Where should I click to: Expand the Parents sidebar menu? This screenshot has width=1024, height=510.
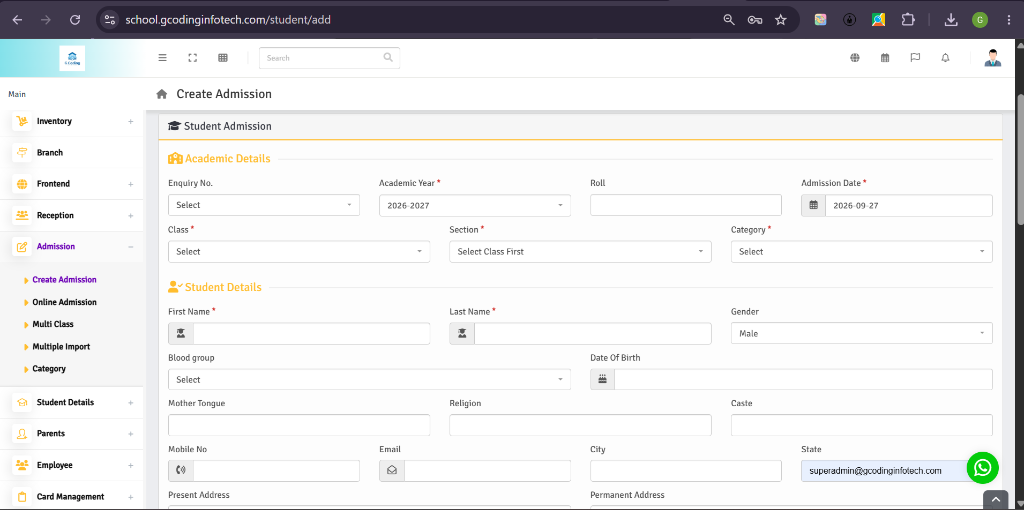pyautogui.click(x=72, y=434)
